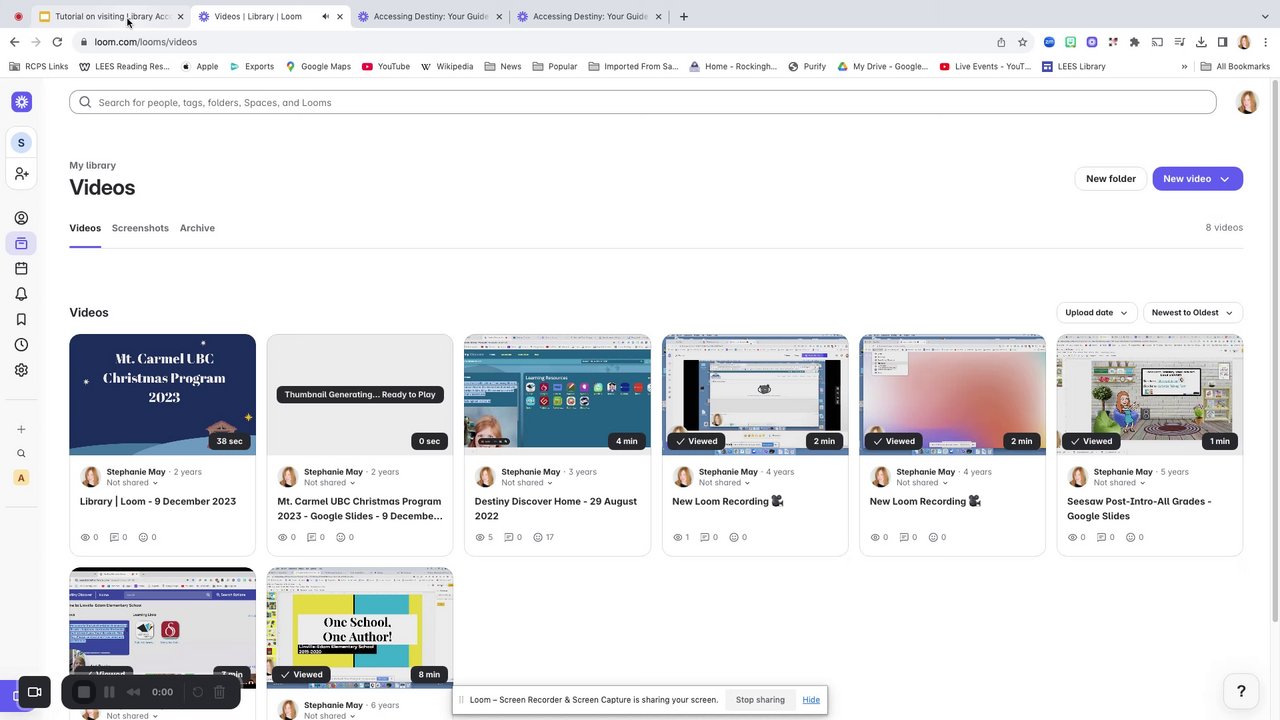Open the Chrome downloads icon
Image resolution: width=1280 pixels, height=720 pixels.
[1201, 42]
